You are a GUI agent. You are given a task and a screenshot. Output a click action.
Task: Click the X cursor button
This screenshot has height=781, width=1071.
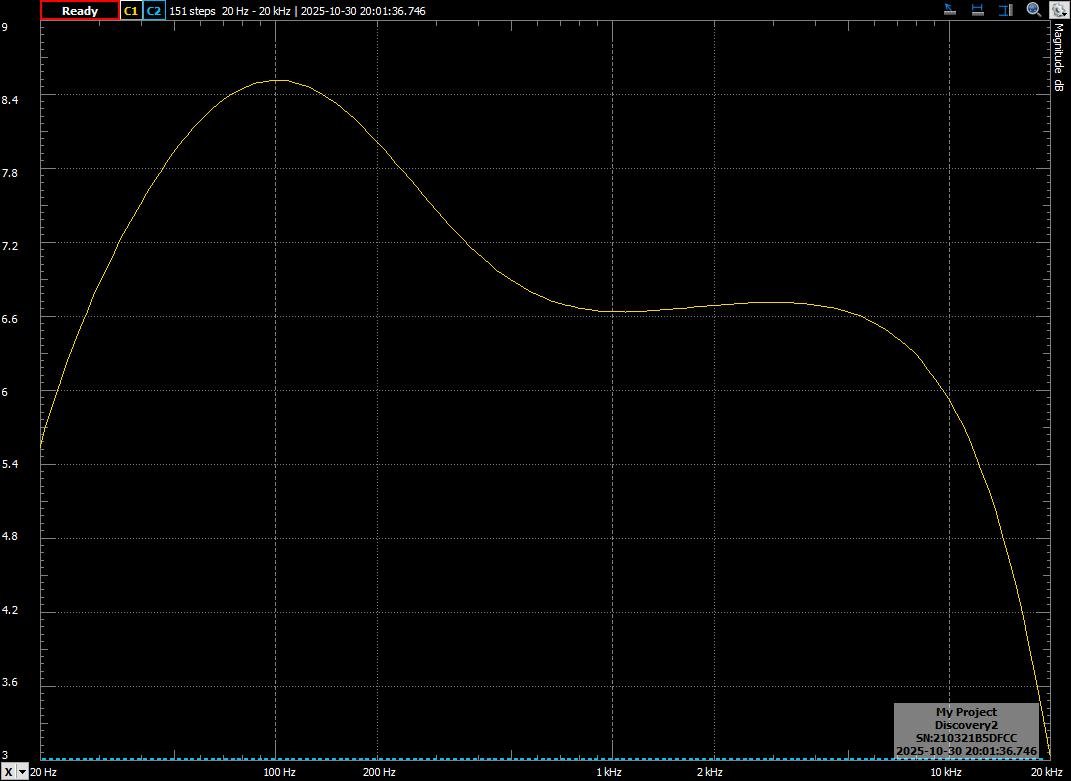(9, 772)
